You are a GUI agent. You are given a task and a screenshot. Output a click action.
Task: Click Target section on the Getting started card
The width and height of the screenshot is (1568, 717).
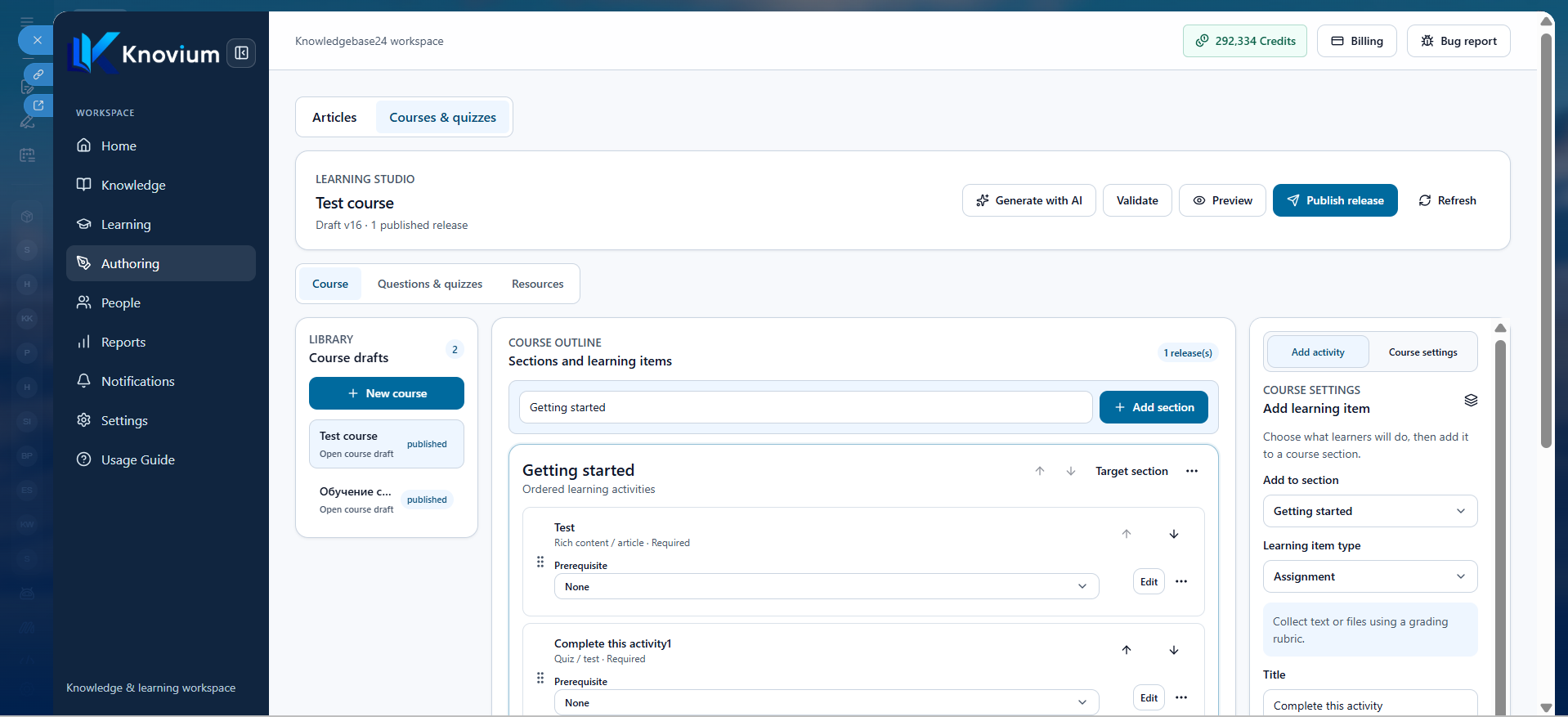pyautogui.click(x=1131, y=471)
